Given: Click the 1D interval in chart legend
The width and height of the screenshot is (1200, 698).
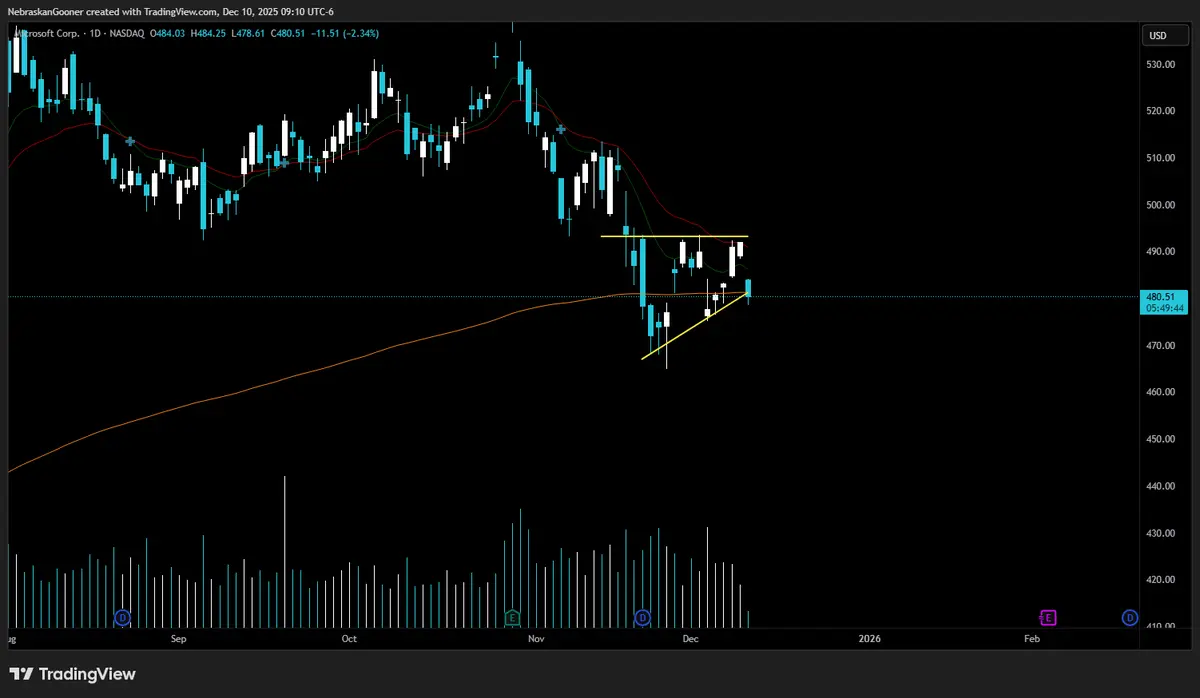Looking at the screenshot, I should point(95,33).
